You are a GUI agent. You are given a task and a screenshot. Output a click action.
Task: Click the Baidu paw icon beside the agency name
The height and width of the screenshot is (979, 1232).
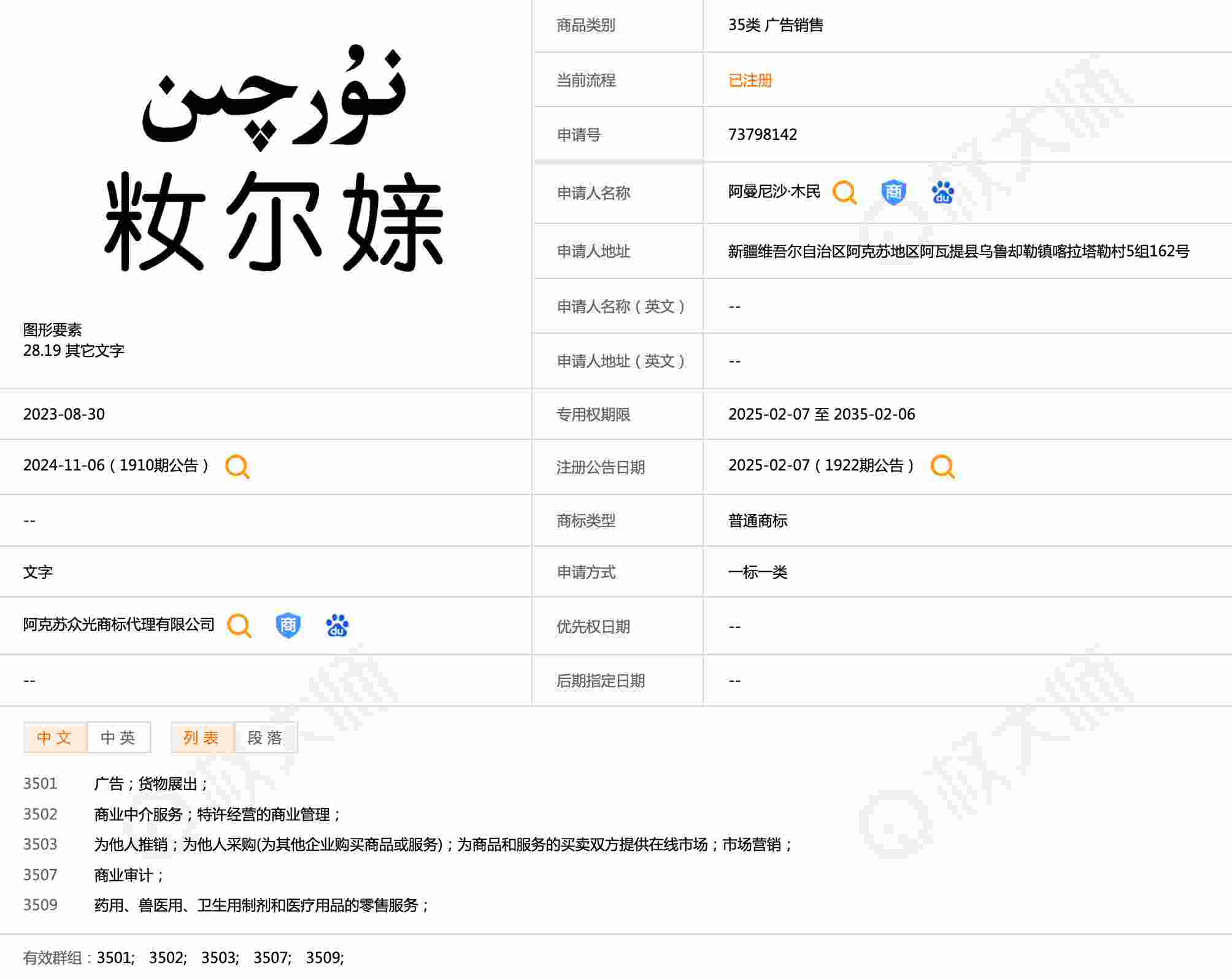click(x=337, y=626)
